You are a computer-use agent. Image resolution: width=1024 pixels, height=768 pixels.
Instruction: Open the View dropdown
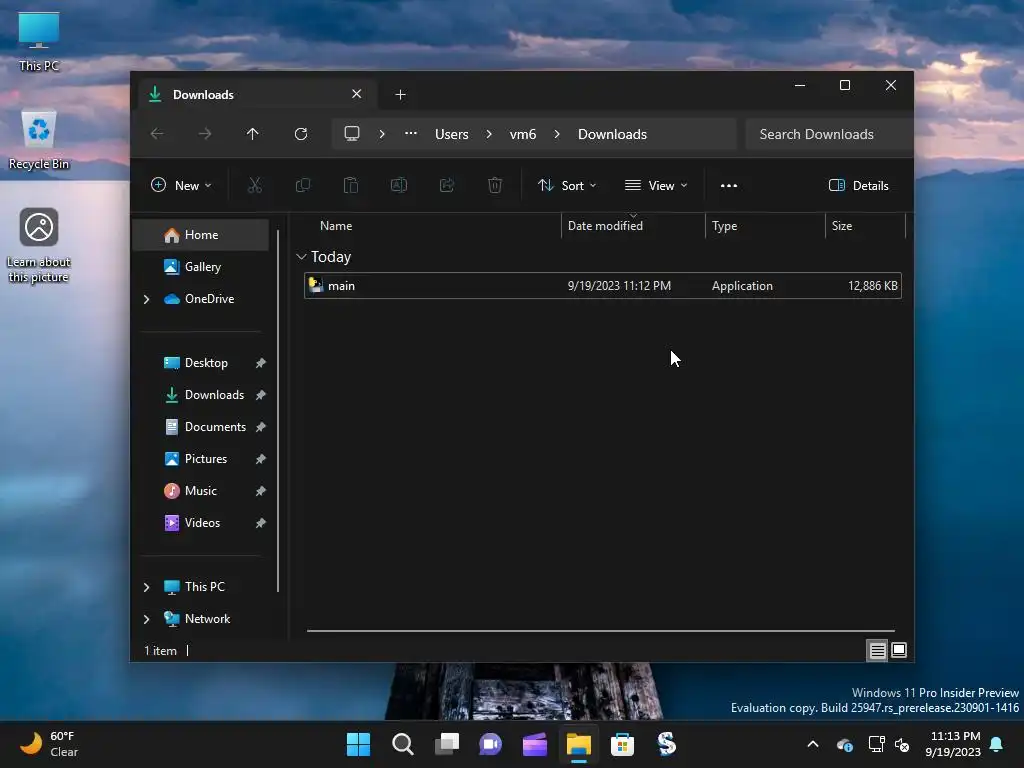656,185
